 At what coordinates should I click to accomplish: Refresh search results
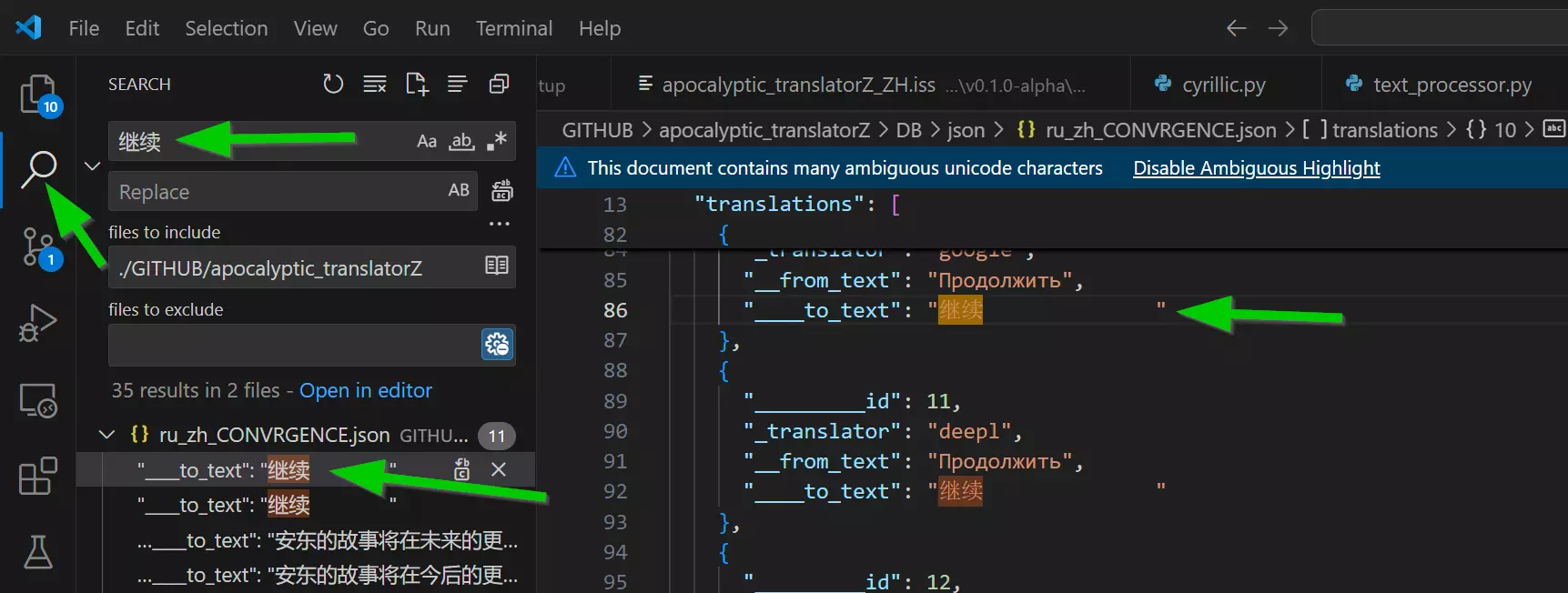click(333, 85)
